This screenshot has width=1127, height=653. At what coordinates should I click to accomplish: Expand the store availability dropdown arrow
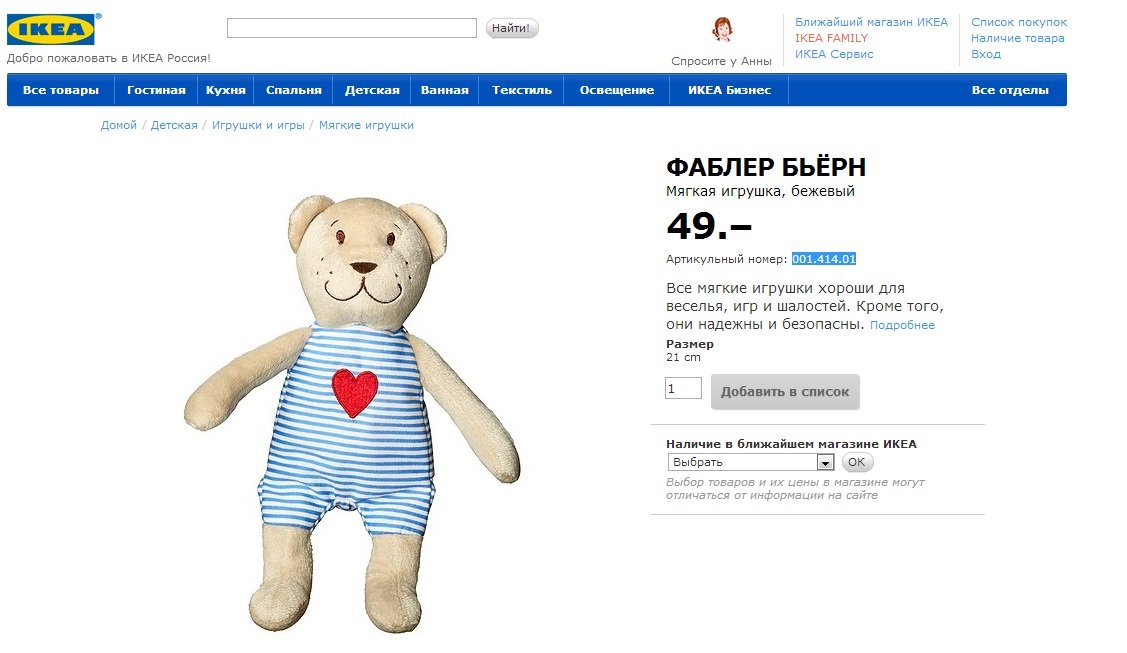(825, 463)
